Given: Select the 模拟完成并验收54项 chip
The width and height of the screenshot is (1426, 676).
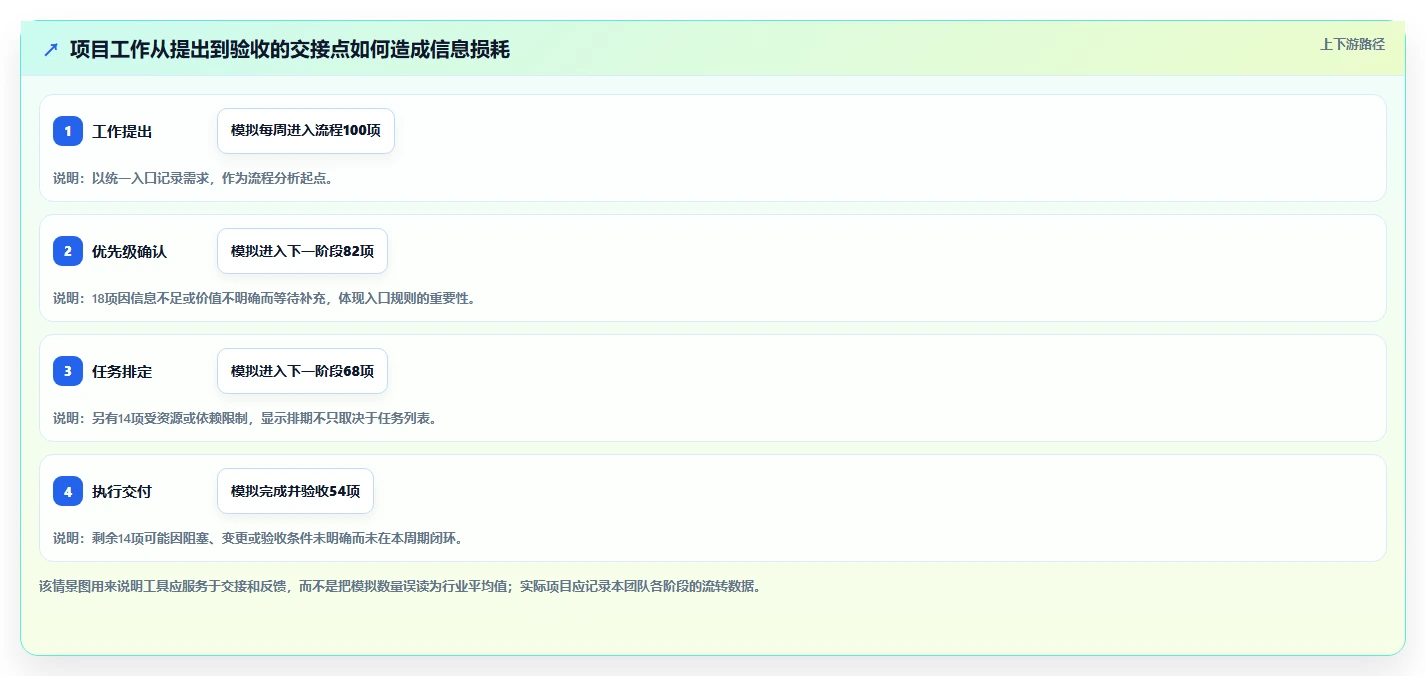Looking at the screenshot, I should [295, 491].
